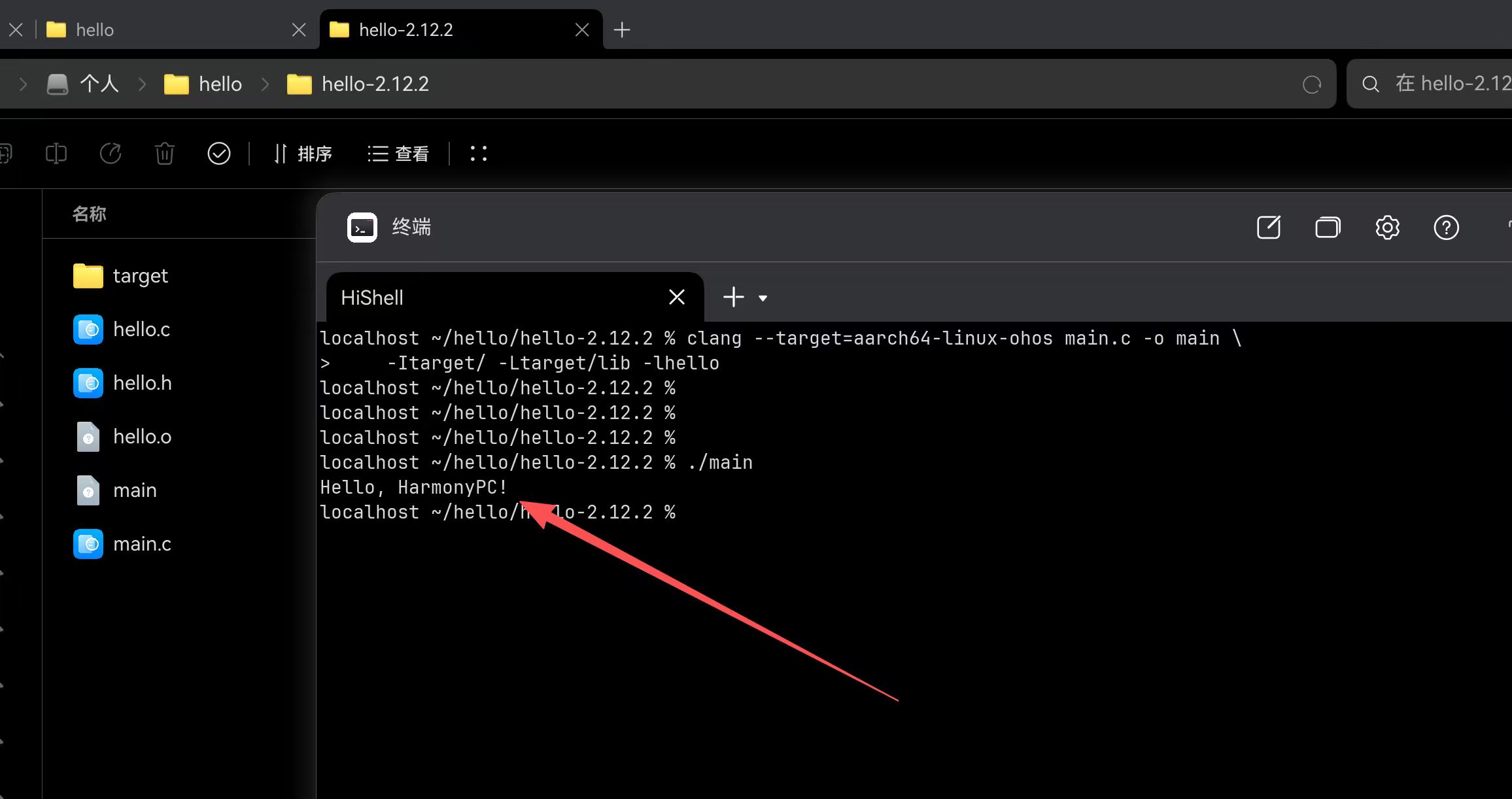Click the trash delete icon in toolbar

point(164,154)
